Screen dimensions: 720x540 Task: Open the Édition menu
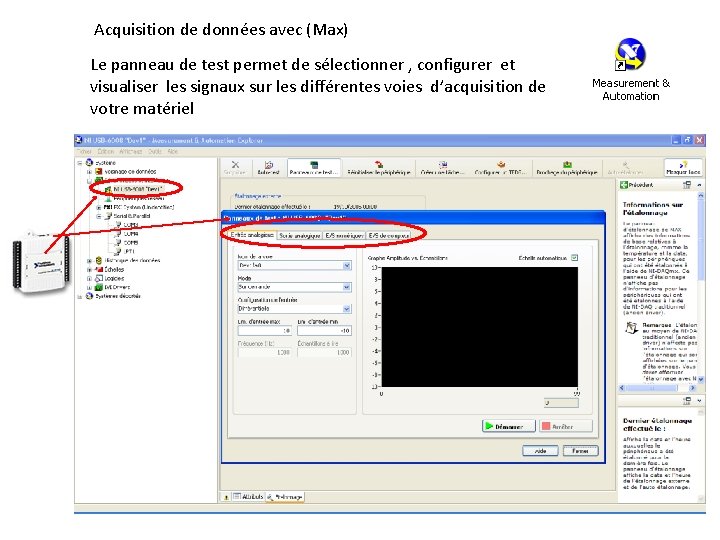(x=106, y=151)
